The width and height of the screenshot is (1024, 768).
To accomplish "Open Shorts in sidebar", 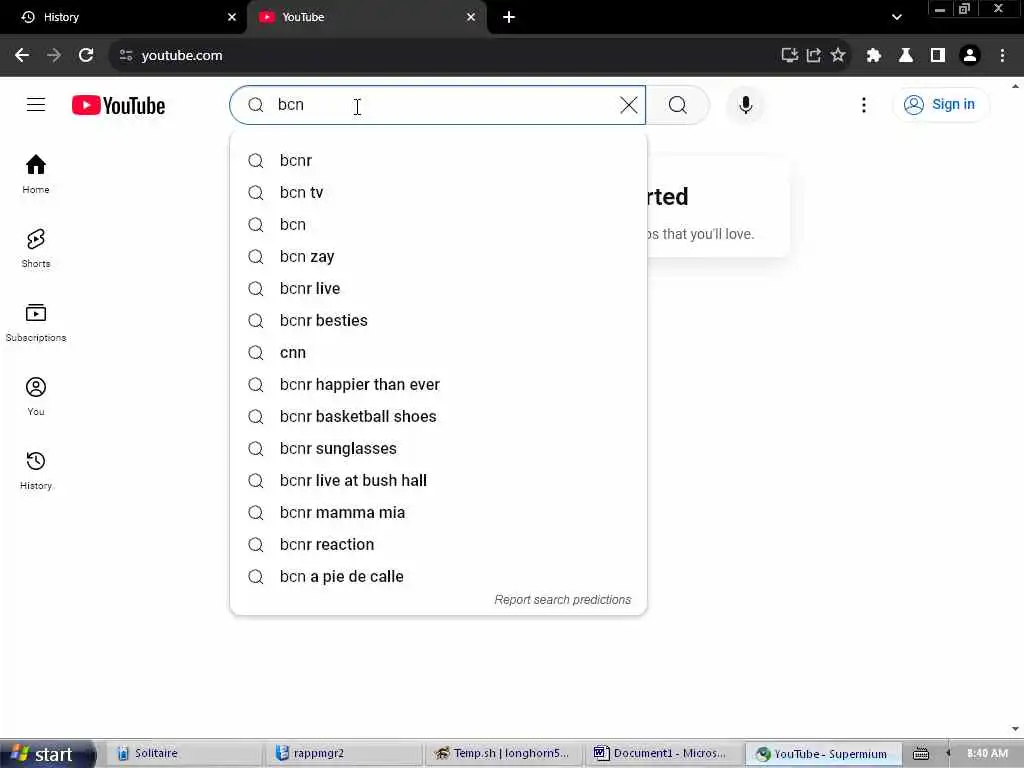I will point(36,248).
